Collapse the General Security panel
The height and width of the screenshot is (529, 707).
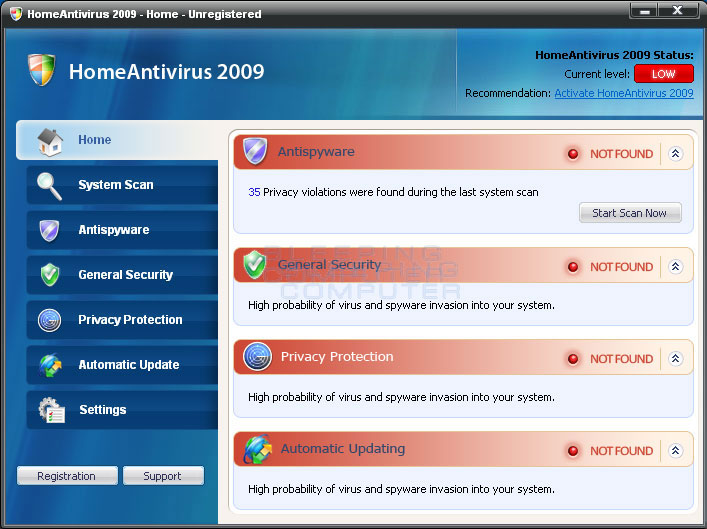675,267
